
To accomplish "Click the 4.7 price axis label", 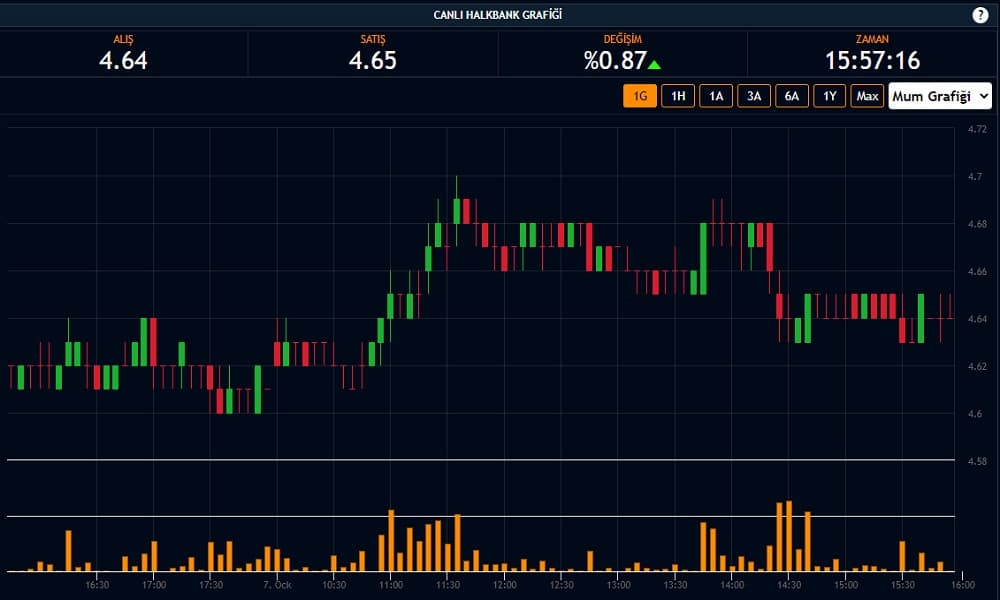I will coord(975,177).
